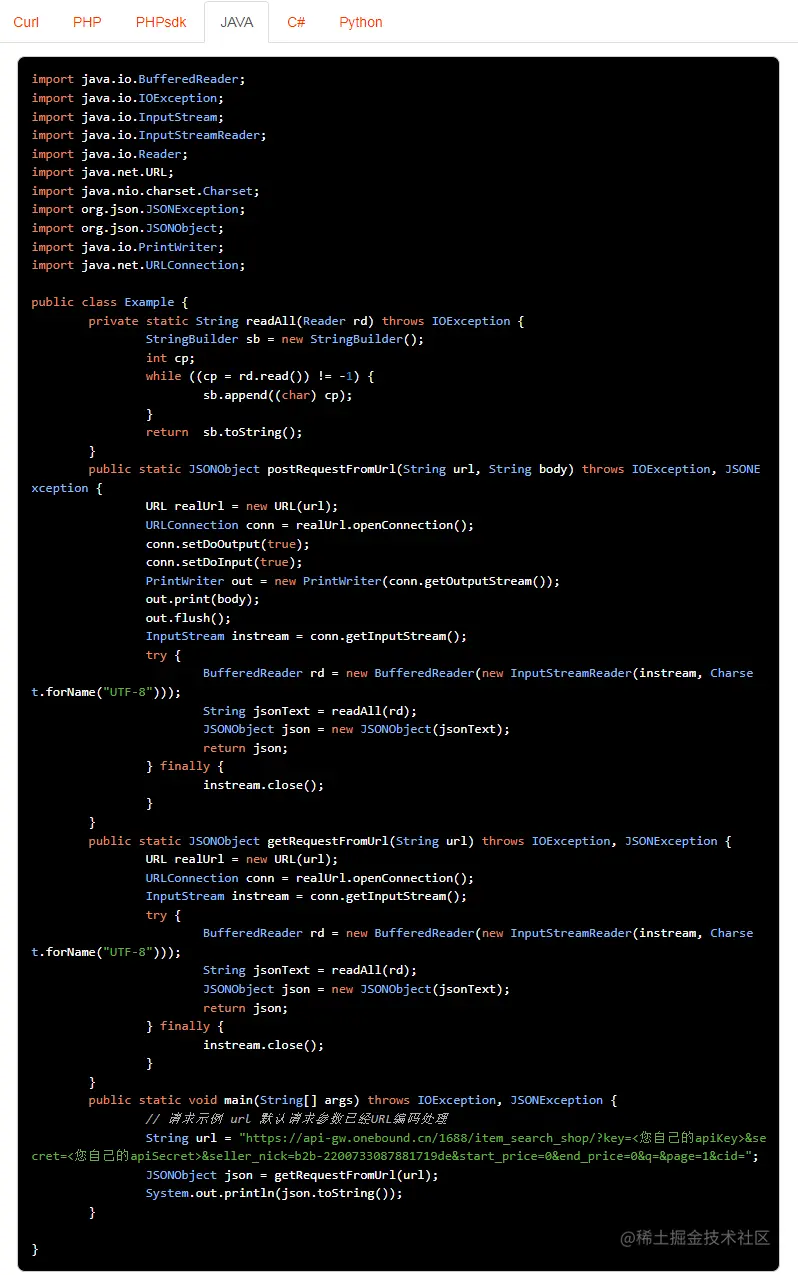Click the line 'import java.io.IOException;'
Viewport: 798px width, 1275px height.
click(128, 98)
